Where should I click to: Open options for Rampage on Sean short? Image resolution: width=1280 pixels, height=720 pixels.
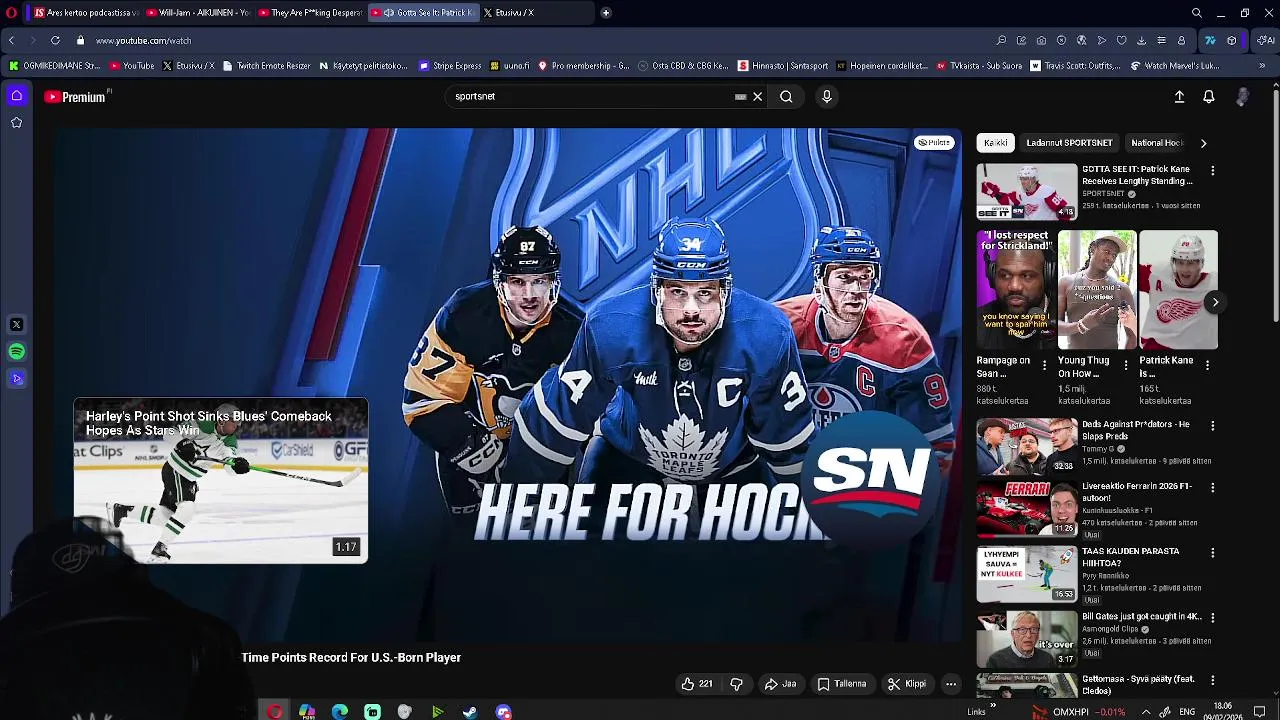(x=1045, y=366)
